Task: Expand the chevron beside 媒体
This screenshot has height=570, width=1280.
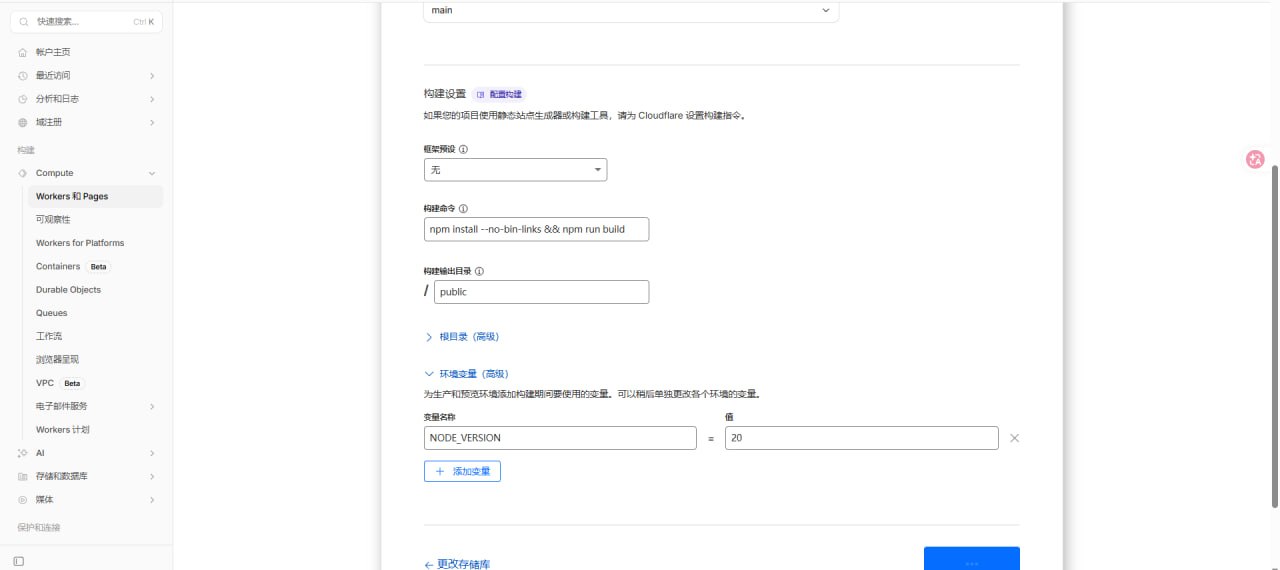Action: click(152, 499)
